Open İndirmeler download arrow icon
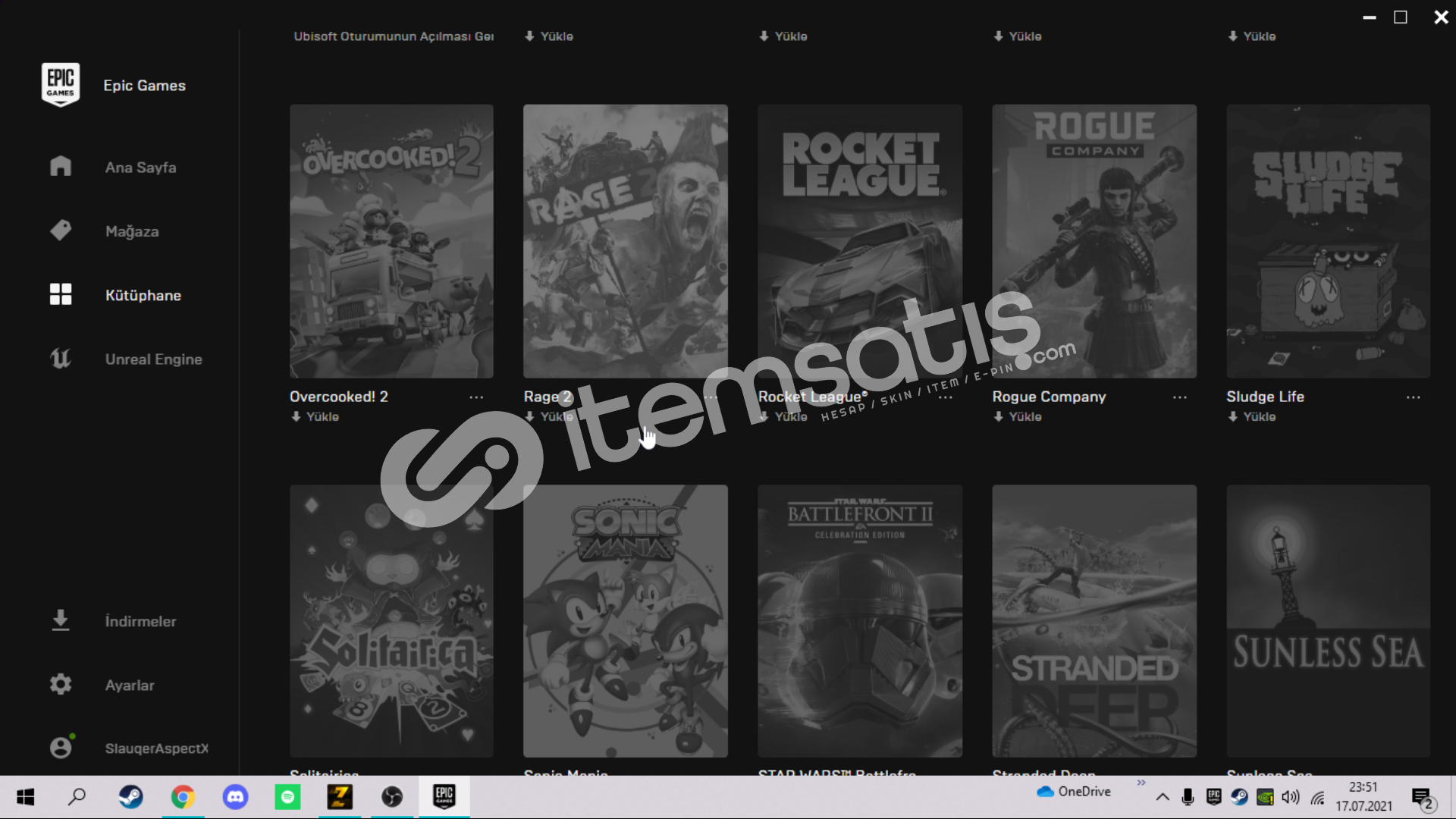This screenshot has height=819, width=1456. pos(61,620)
